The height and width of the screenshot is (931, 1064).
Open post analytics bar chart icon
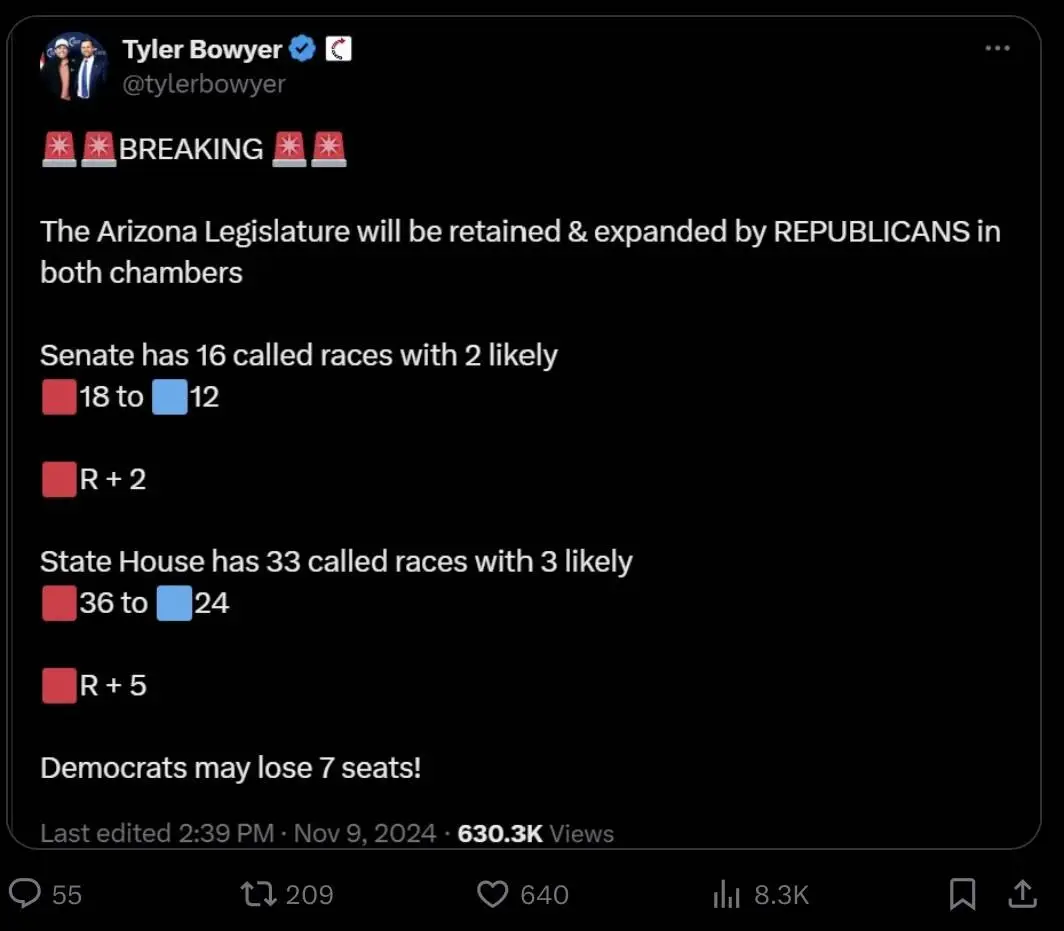(726, 894)
